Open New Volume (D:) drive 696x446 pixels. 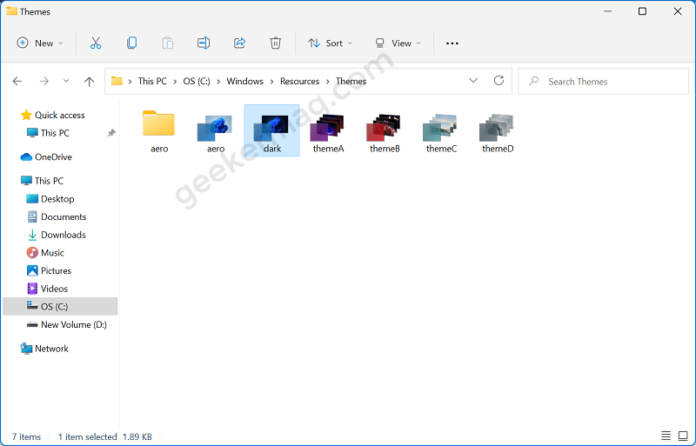[67, 325]
